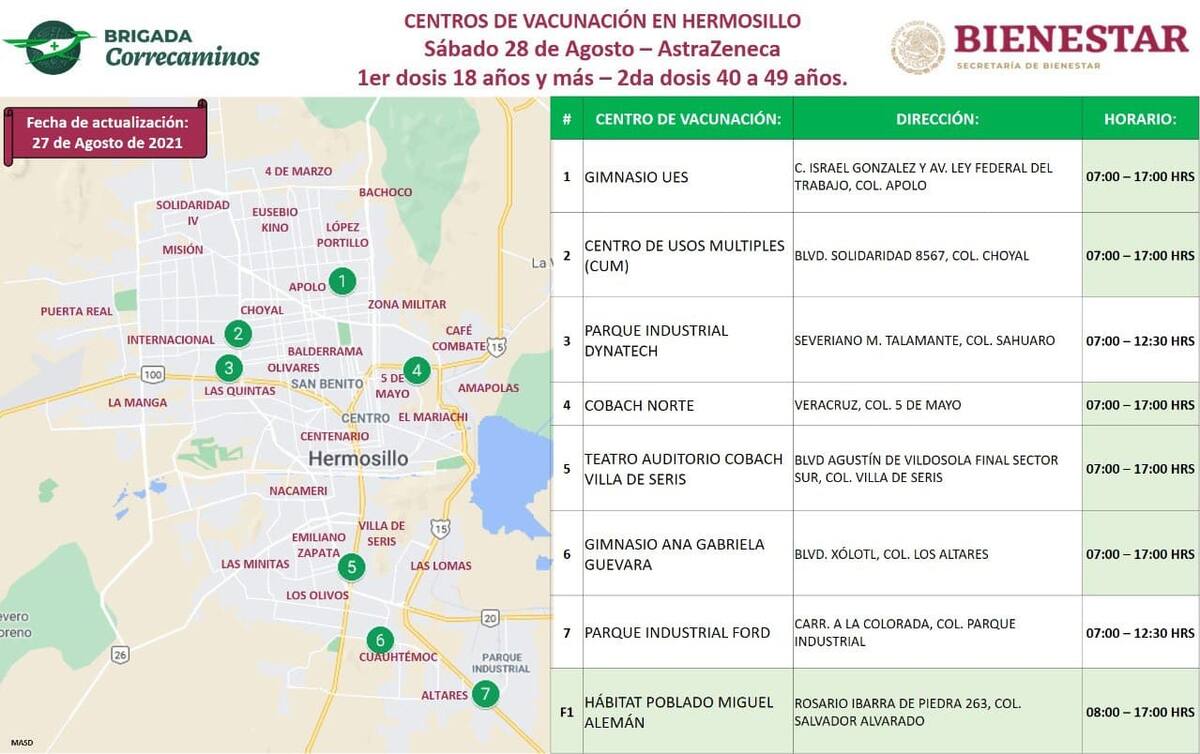Click the EL MARIACHI map label

(x=433, y=416)
